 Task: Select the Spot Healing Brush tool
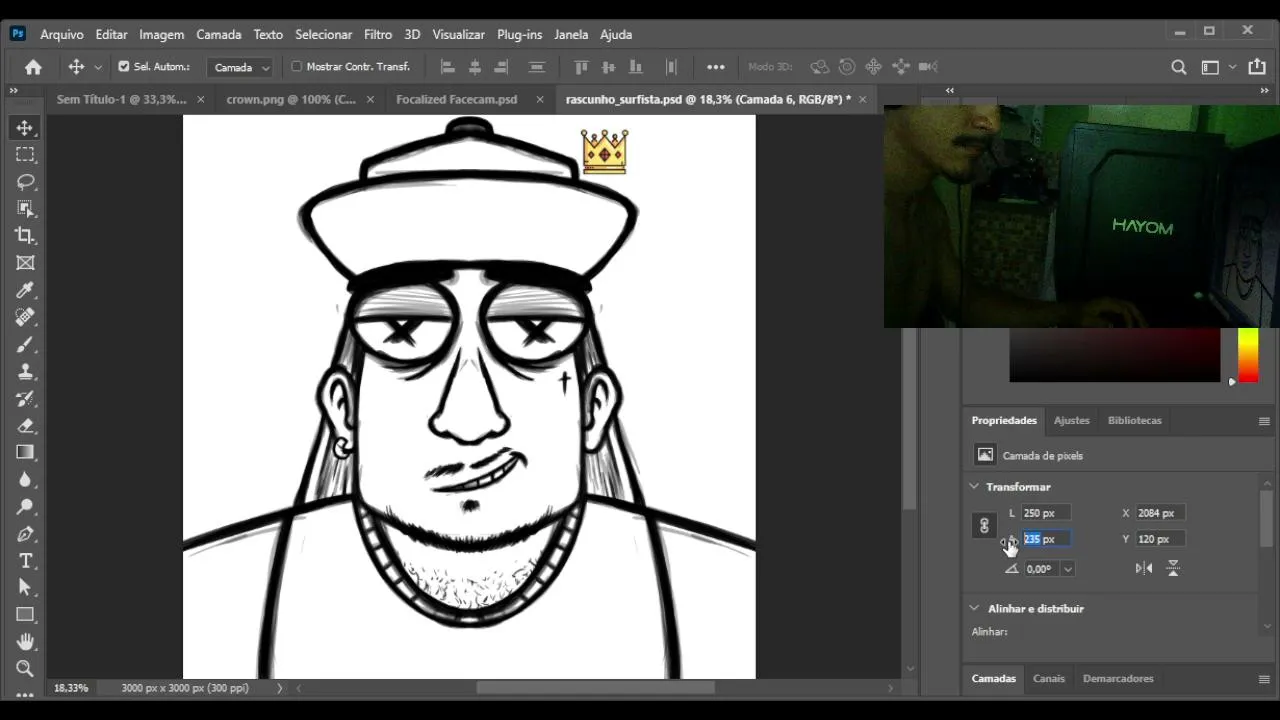(25, 317)
